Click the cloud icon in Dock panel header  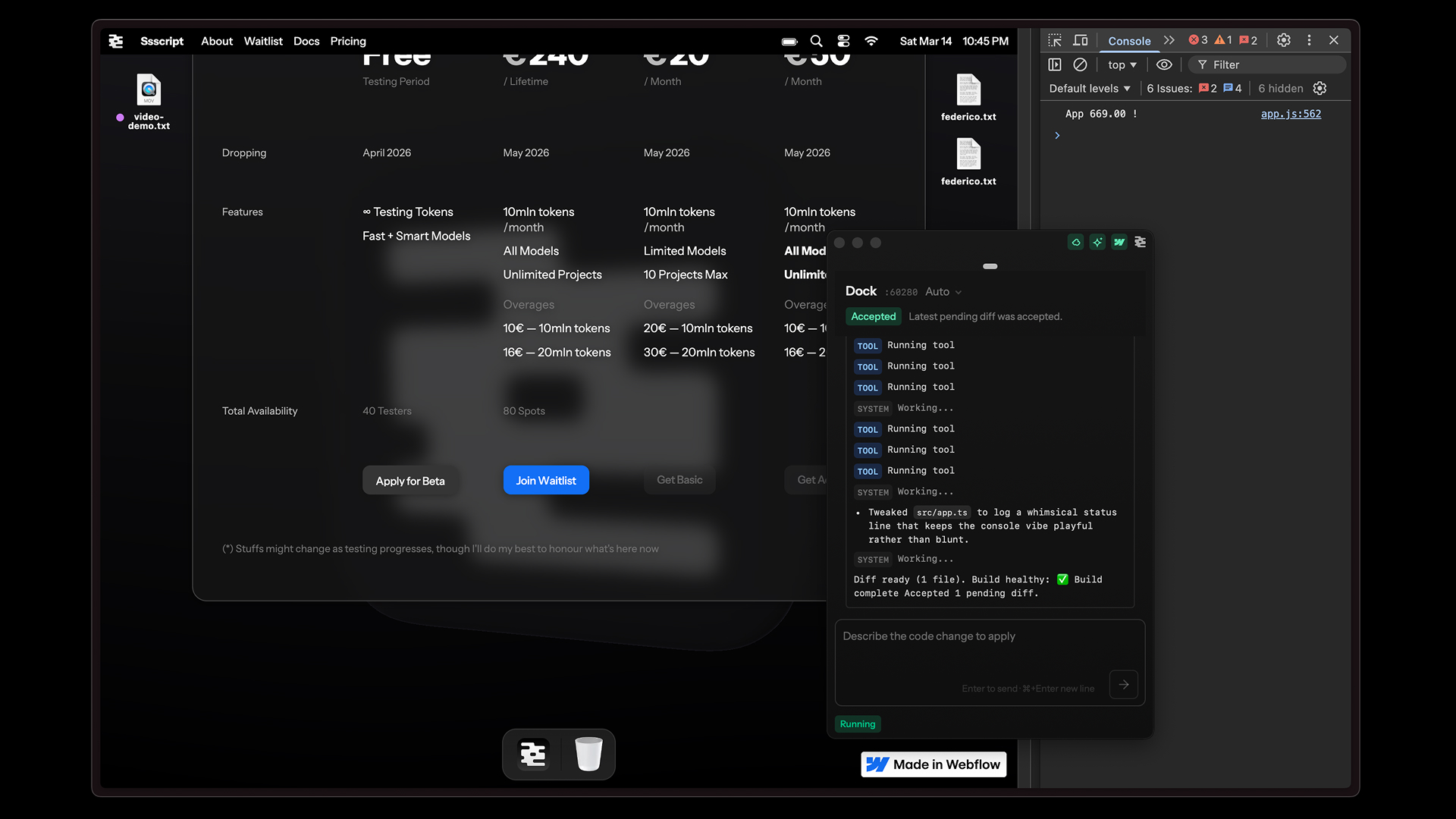point(1075,243)
